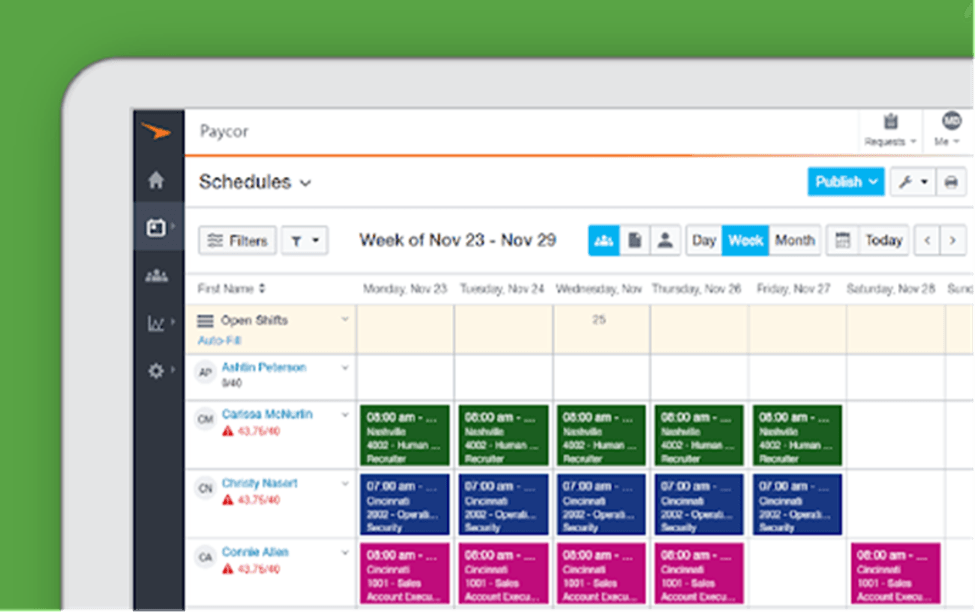
Task: Open the analytics chart icon in sidebar
Action: click(156, 324)
